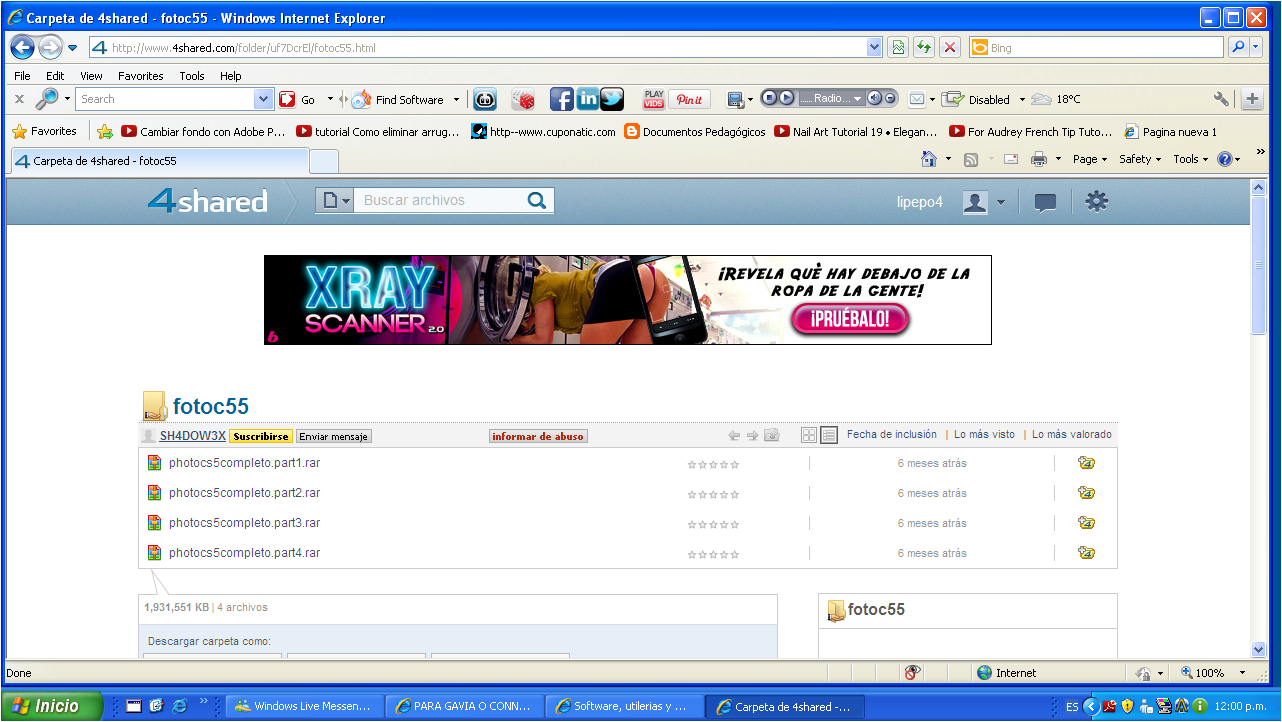Click the IE Print icon
The width and height of the screenshot is (1282, 722).
click(x=1039, y=159)
